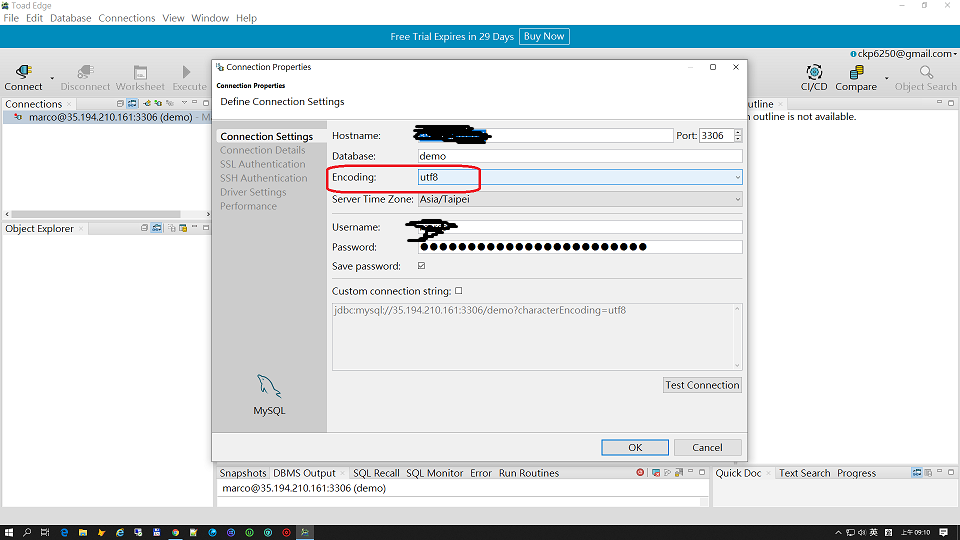Viewport: 960px width, 540px height.
Task: Select Connection Settings in dialog sidebar
Action: 266,136
